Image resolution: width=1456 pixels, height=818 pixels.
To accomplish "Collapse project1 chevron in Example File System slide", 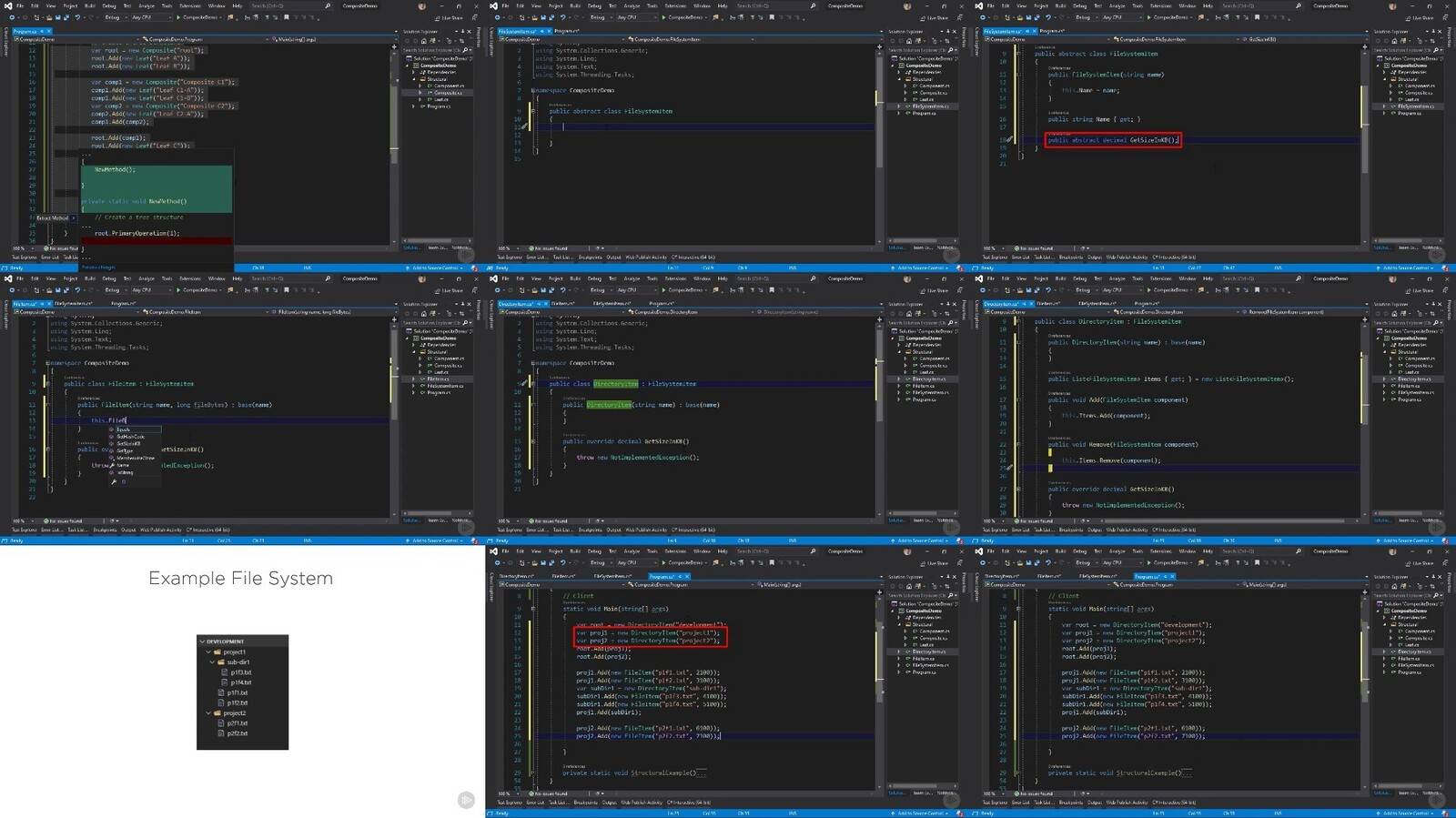I will point(208,652).
